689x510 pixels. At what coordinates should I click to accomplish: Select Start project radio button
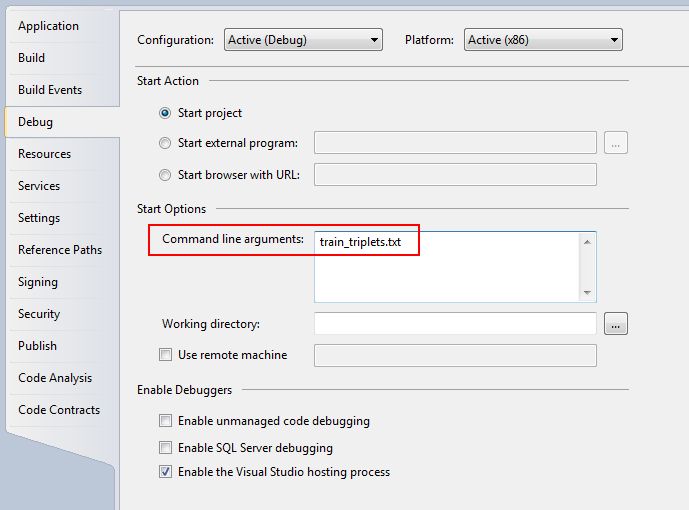tap(165, 113)
